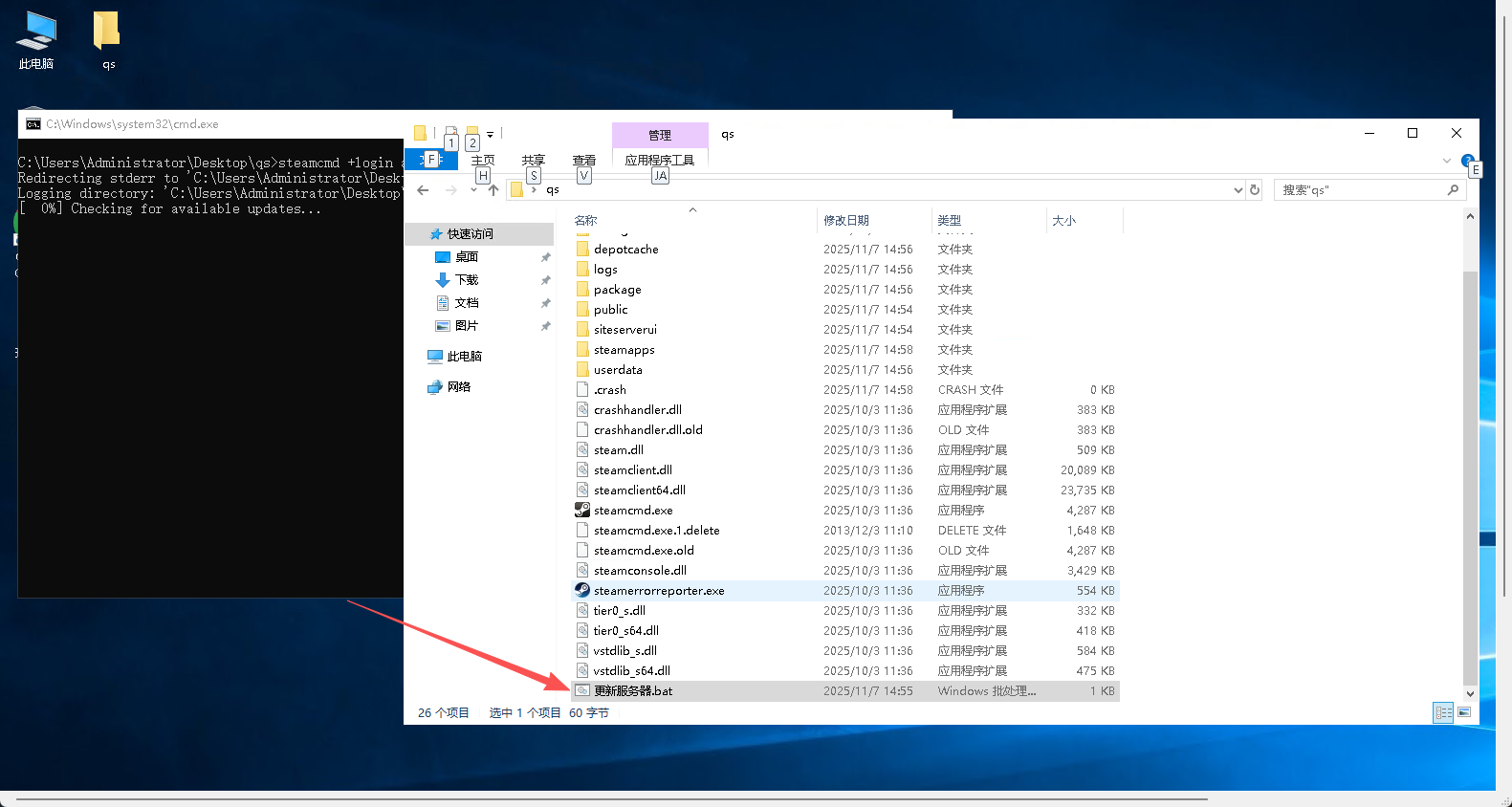This screenshot has width=1512, height=807.
Task: Click the magnifier icon in the search box
Action: pos(1453,190)
